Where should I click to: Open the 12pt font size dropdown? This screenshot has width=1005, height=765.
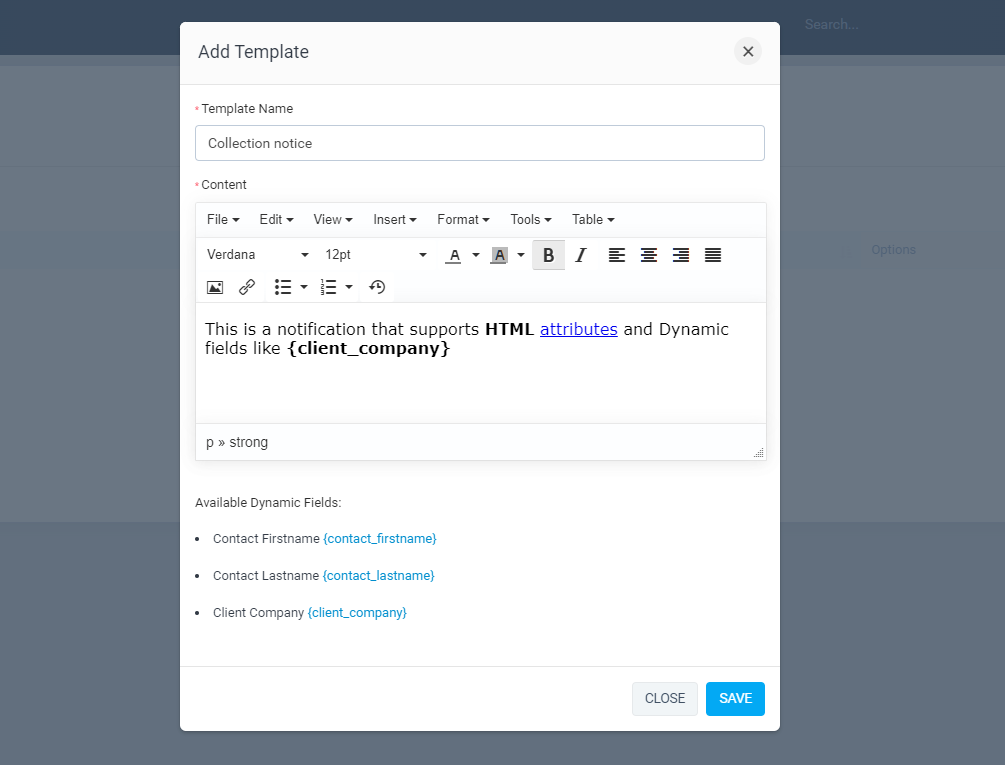[375, 255]
